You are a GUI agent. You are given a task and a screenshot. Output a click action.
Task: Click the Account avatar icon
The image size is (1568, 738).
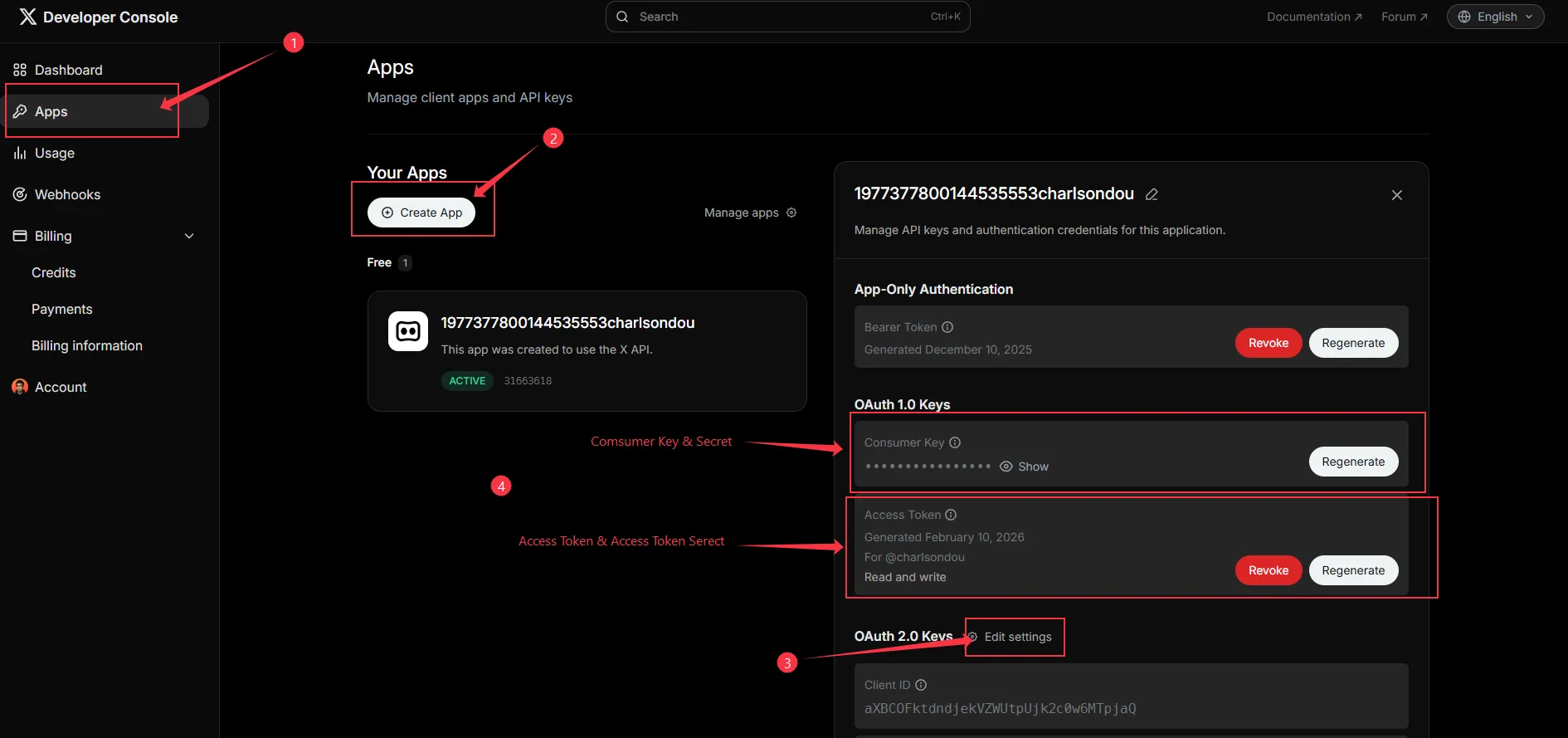(x=20, y=387)
